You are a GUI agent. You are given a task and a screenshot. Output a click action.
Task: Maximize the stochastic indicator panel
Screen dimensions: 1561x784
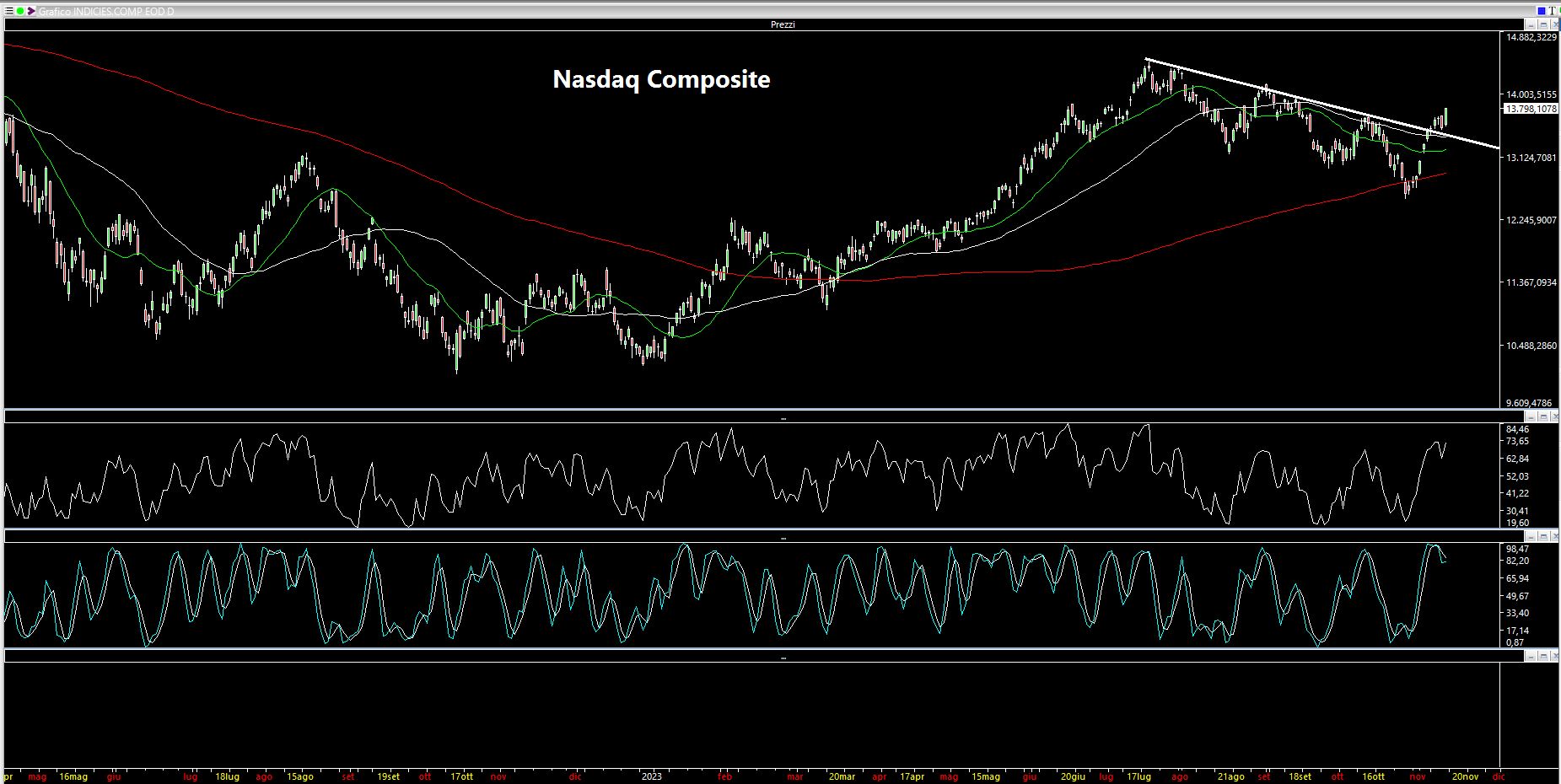1543,536
